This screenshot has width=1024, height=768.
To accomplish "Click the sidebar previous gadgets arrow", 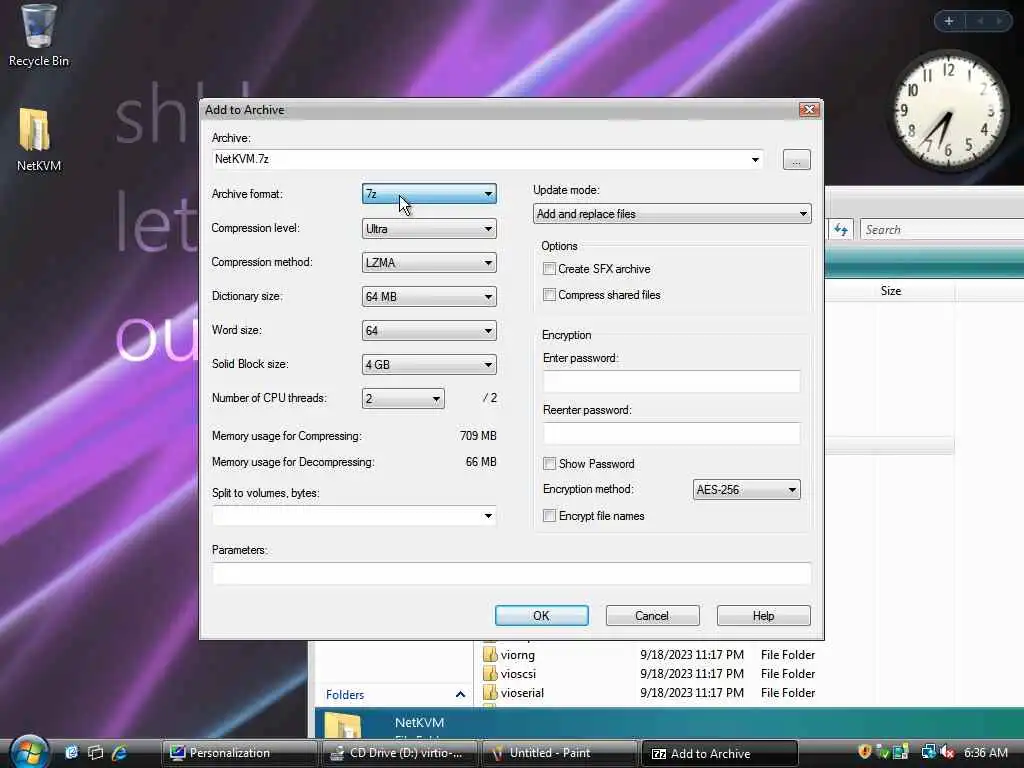I will click(980, 21).
